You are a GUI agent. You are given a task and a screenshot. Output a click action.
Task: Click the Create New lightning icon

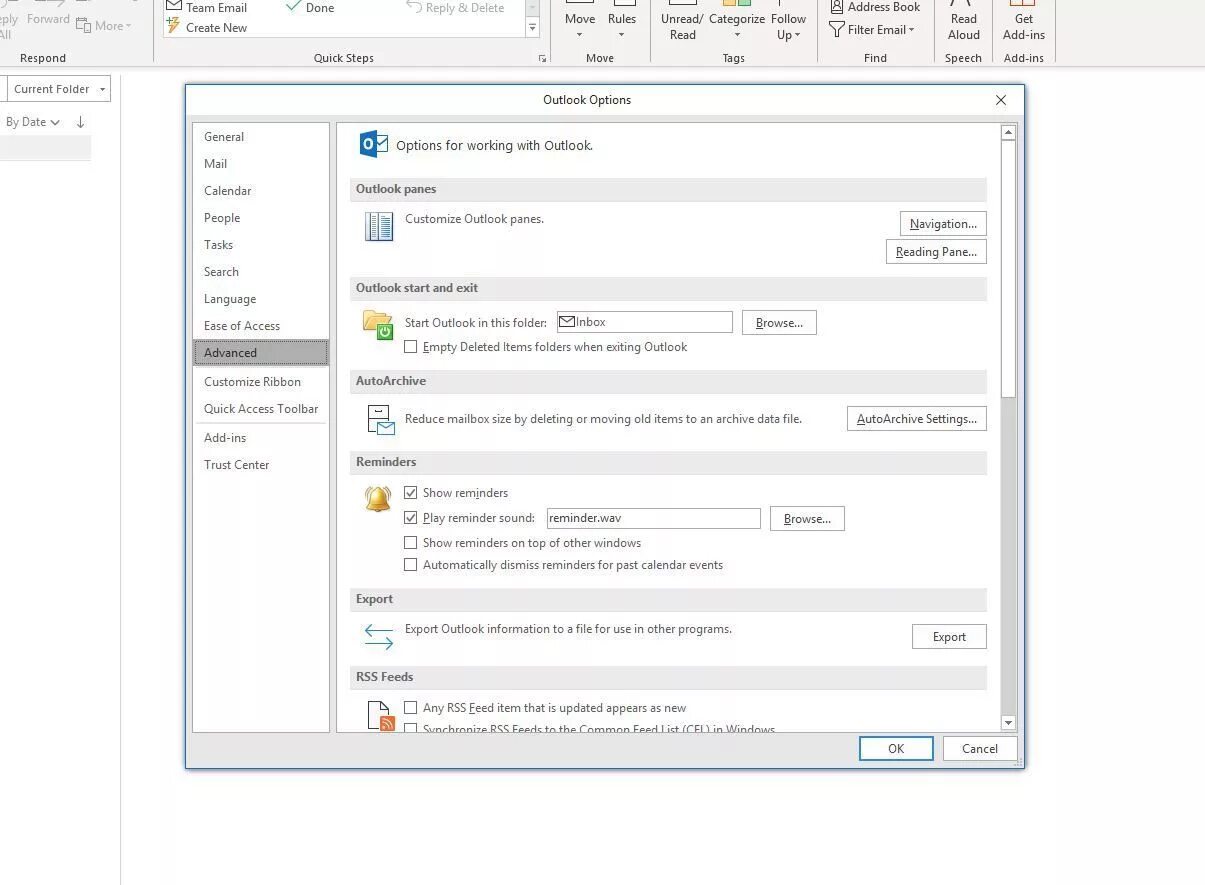point(174,27)
